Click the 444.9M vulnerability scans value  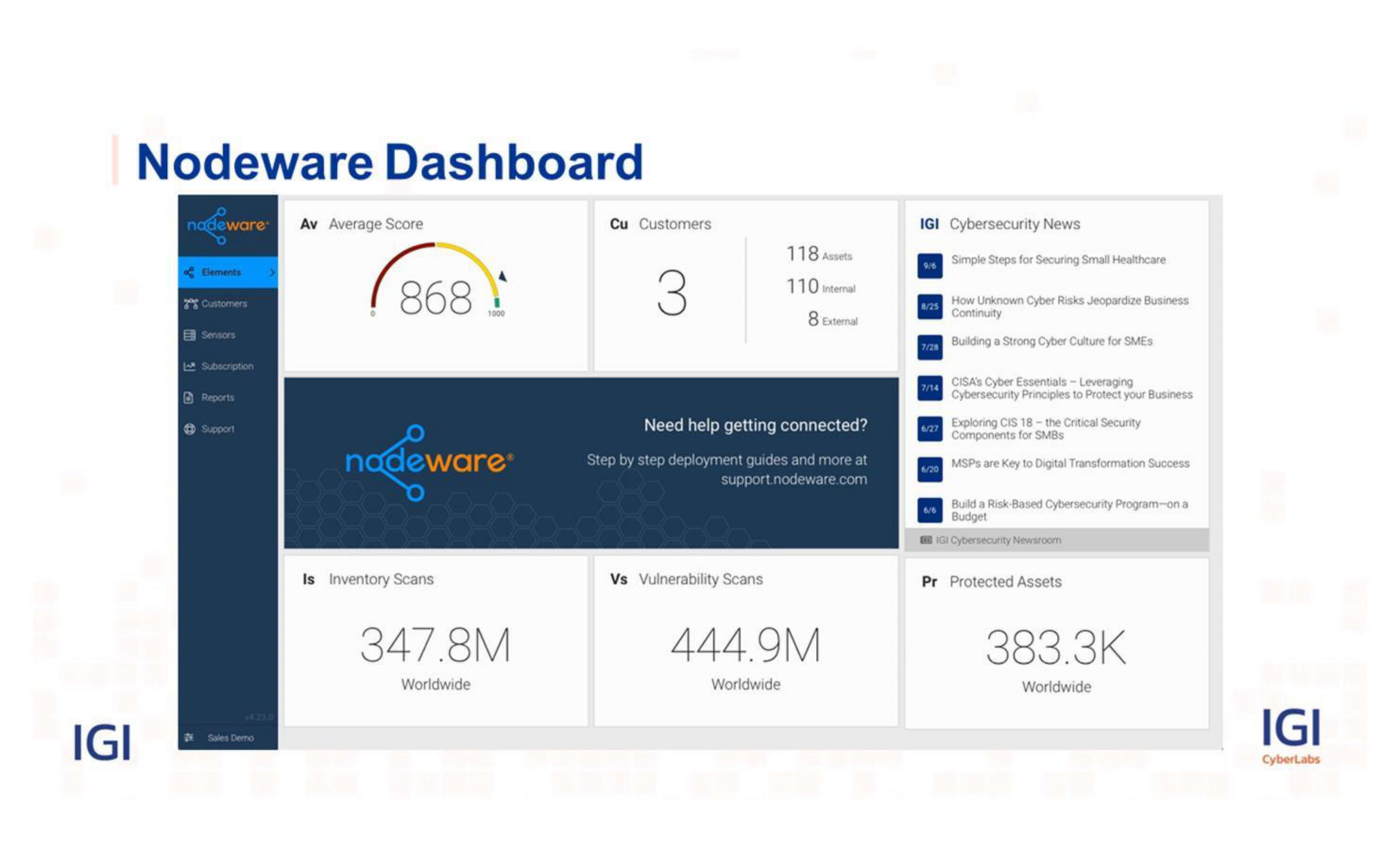point(745,646)
